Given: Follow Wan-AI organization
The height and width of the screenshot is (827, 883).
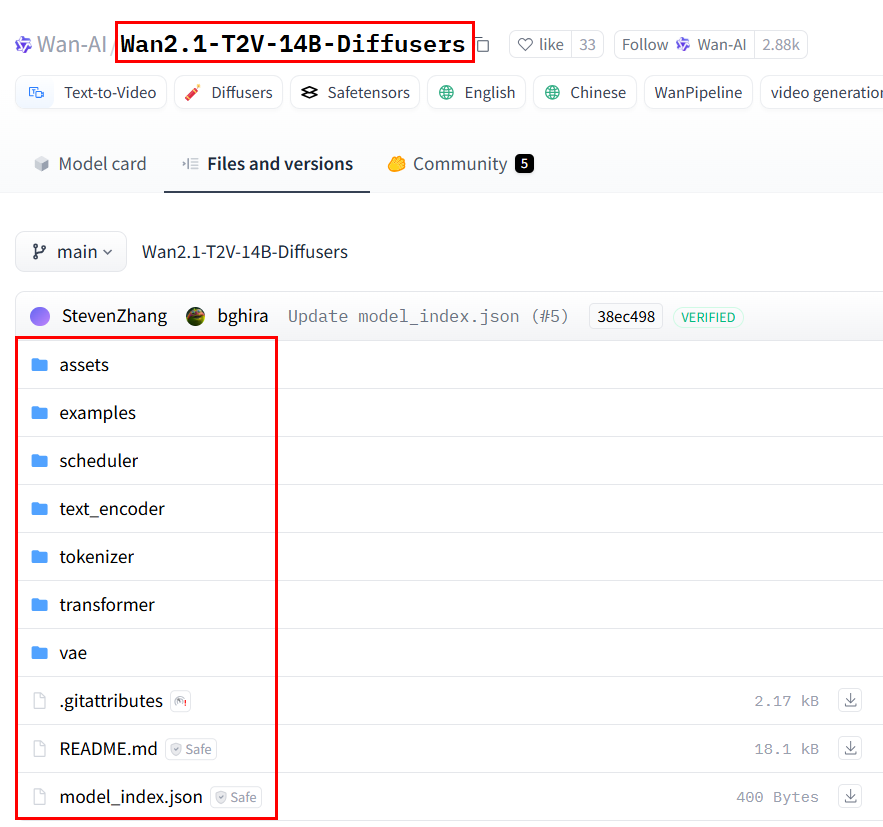Looking at the screenshot, I should pos(684,44).
